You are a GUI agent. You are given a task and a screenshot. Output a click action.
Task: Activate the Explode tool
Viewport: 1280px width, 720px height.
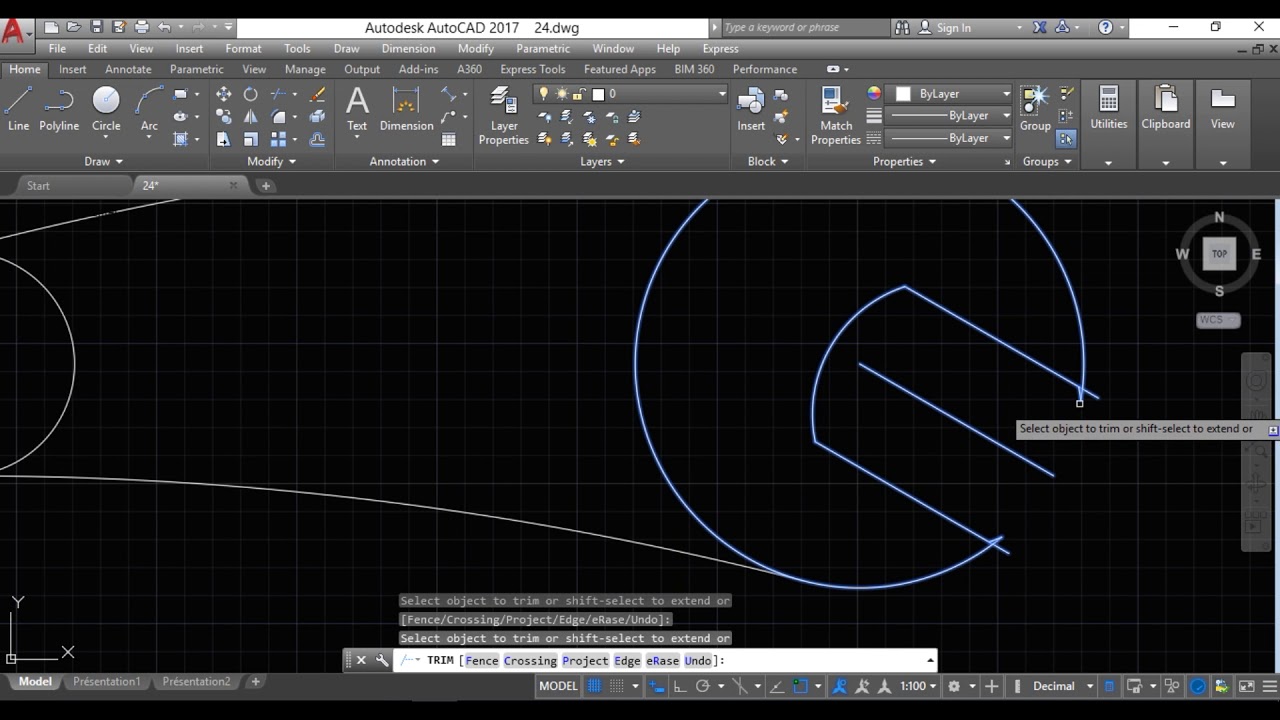pyautogui.click(x=318, y=117)
